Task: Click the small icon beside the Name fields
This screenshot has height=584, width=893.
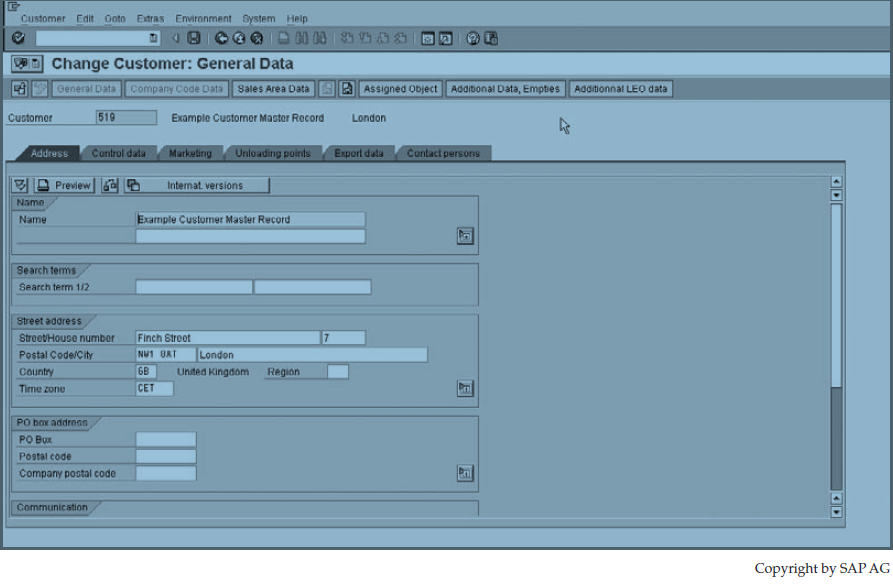Action: pyautogui.click(x=464, y=234)
